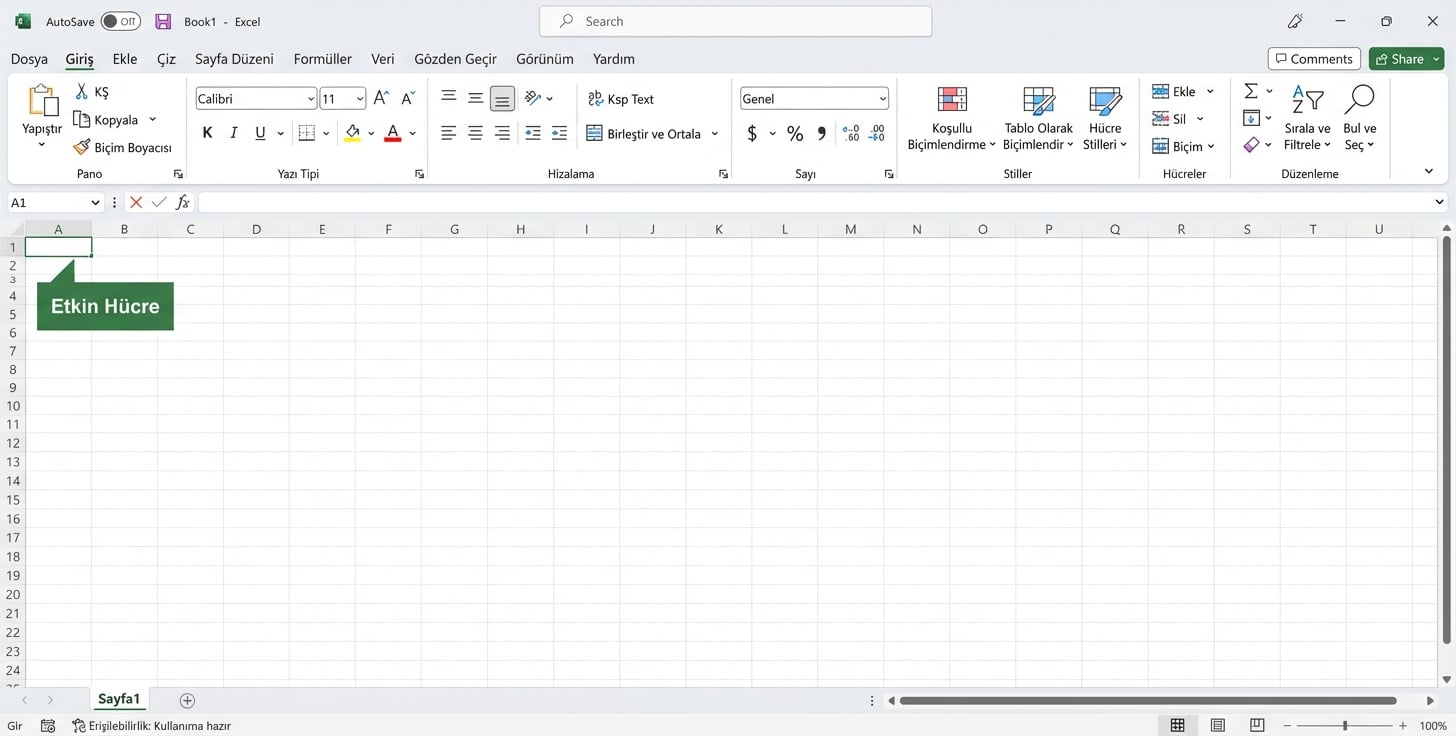Apply bold with the K button
1456x736 pixels.
(x=207, y=133)
